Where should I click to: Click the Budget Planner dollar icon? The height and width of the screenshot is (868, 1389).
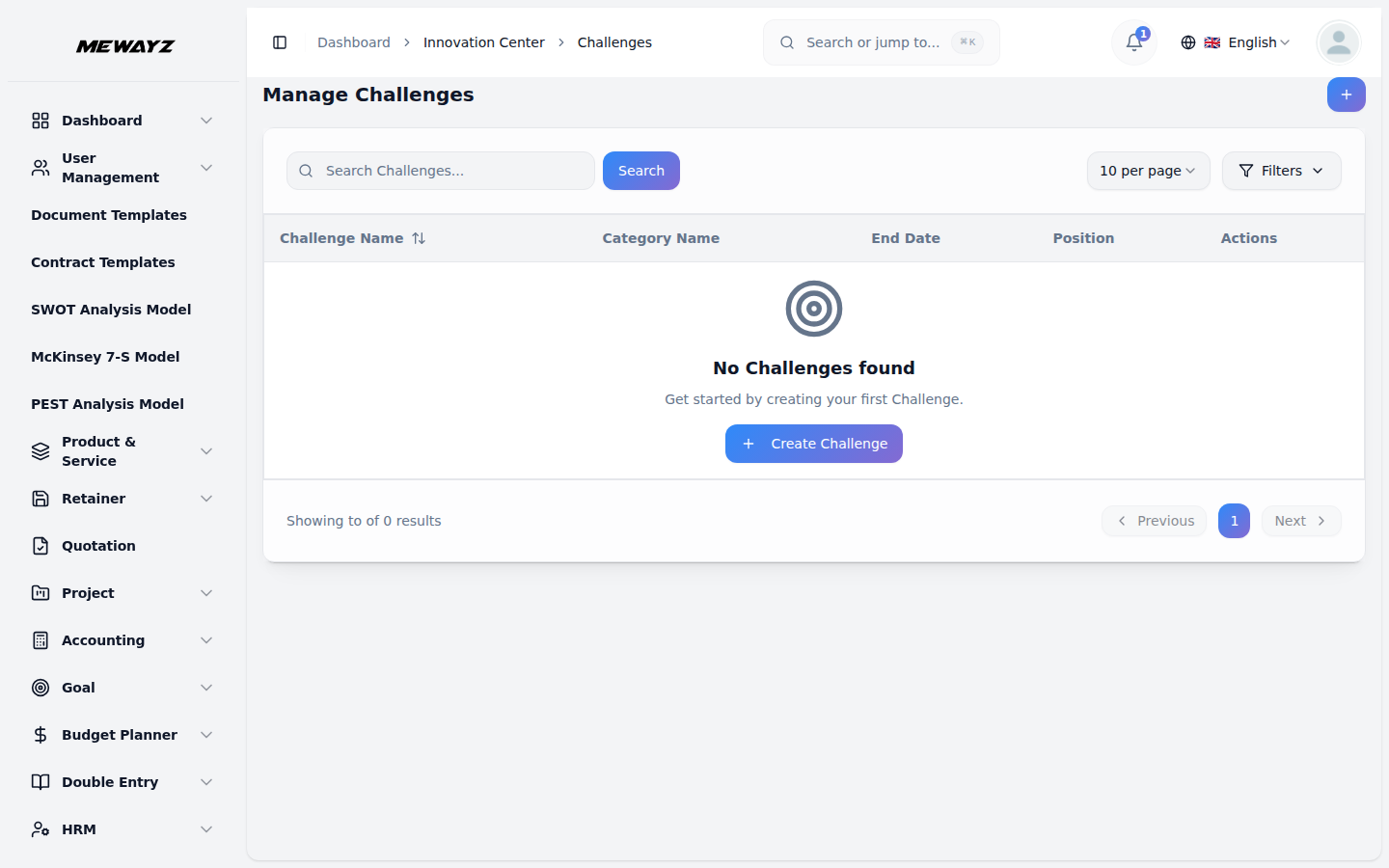point(41,735)
